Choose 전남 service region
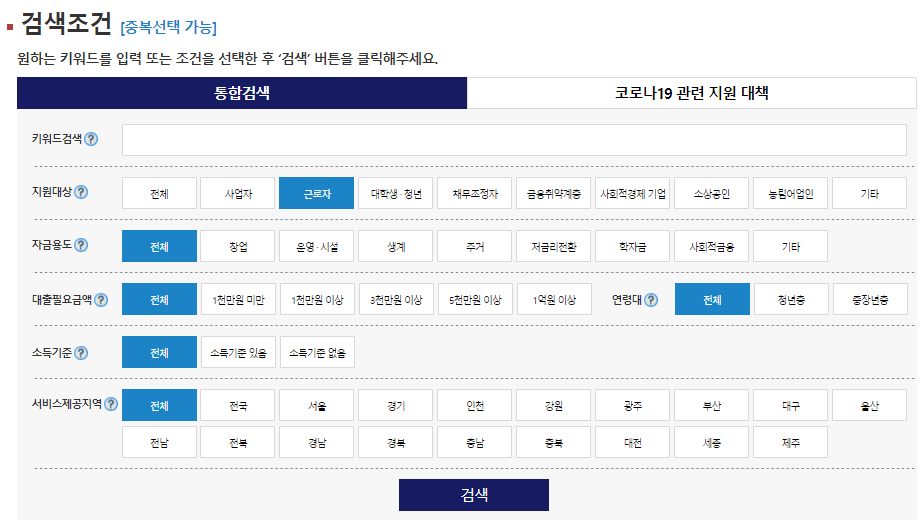924x520 pixels. pos(159,442)
